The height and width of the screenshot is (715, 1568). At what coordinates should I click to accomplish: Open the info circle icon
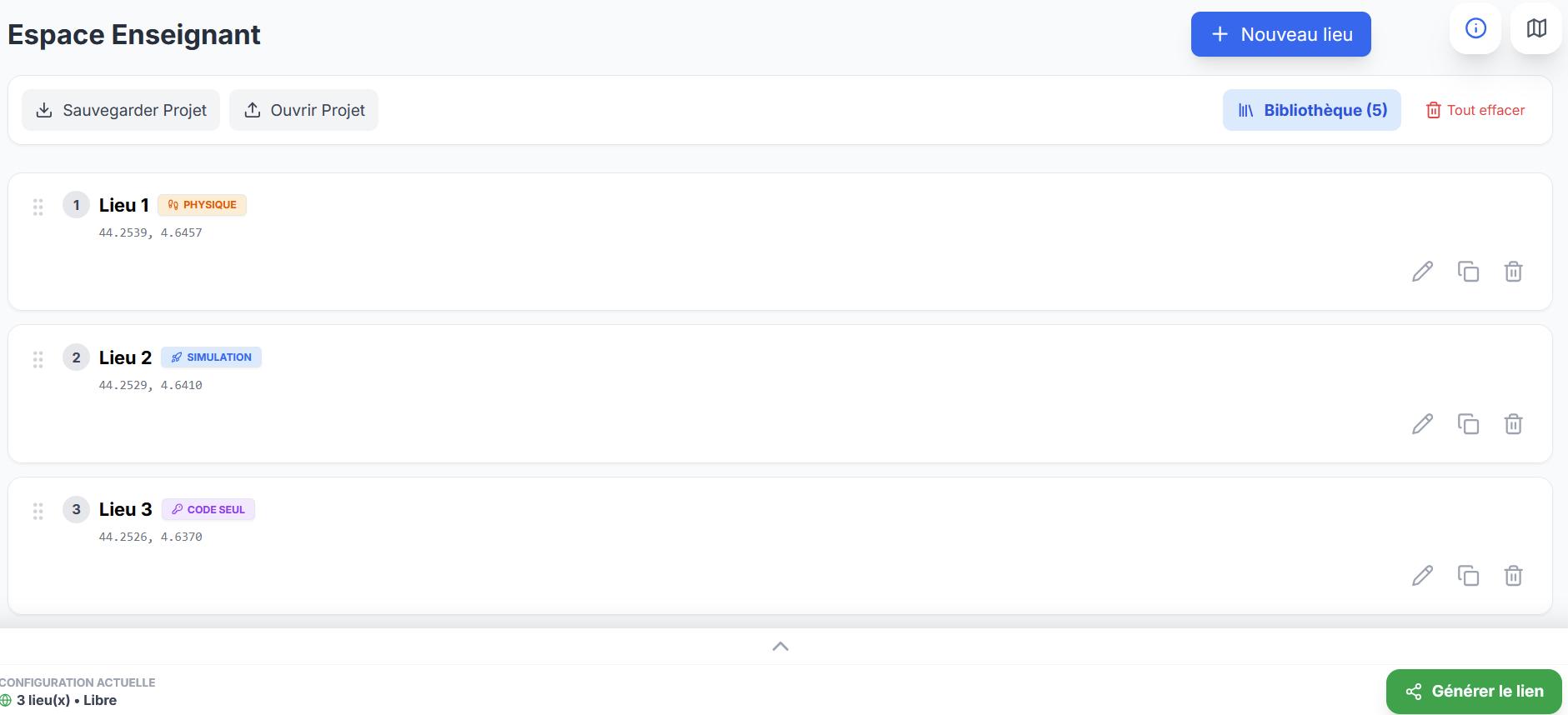[1475, 29]
